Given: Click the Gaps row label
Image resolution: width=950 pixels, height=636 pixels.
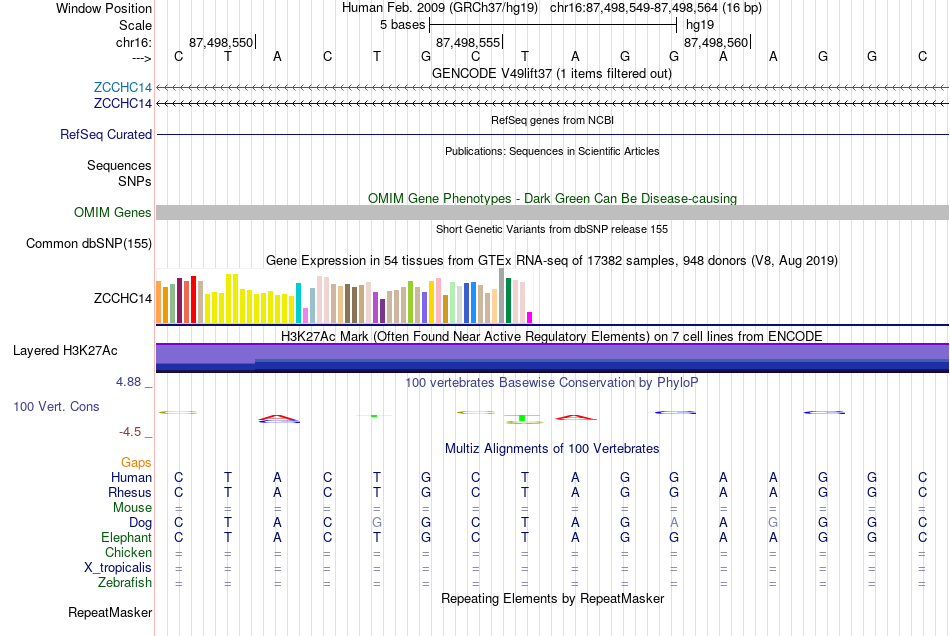Looking at the screenshot, I should [136, 463].
